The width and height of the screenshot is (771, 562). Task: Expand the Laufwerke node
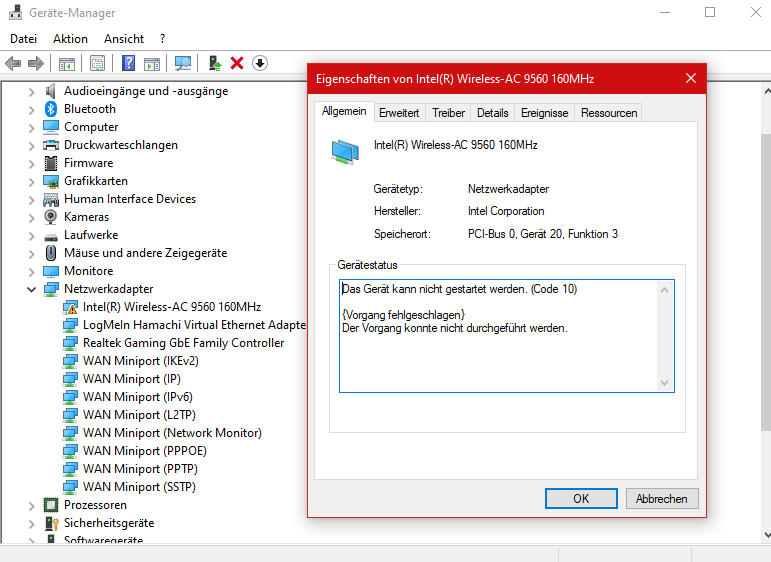click(31, 236)
